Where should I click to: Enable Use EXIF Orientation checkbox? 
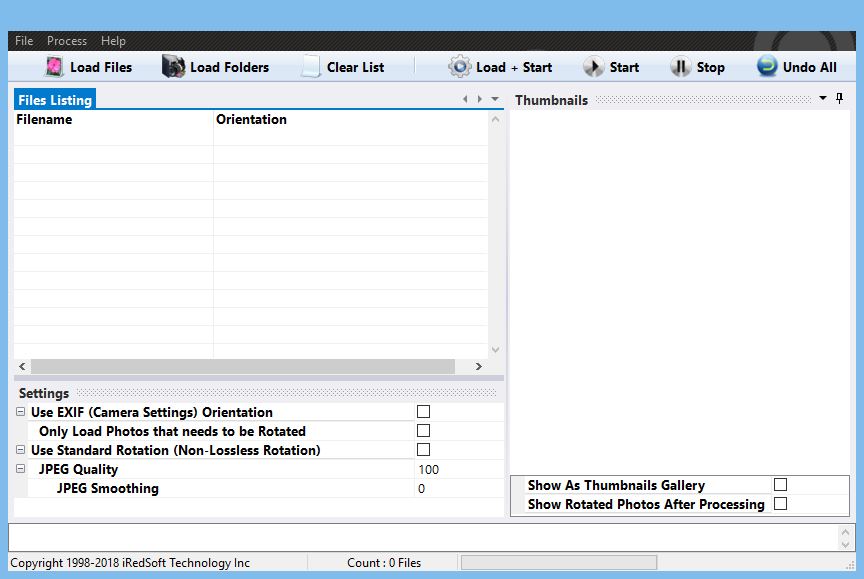423,412
